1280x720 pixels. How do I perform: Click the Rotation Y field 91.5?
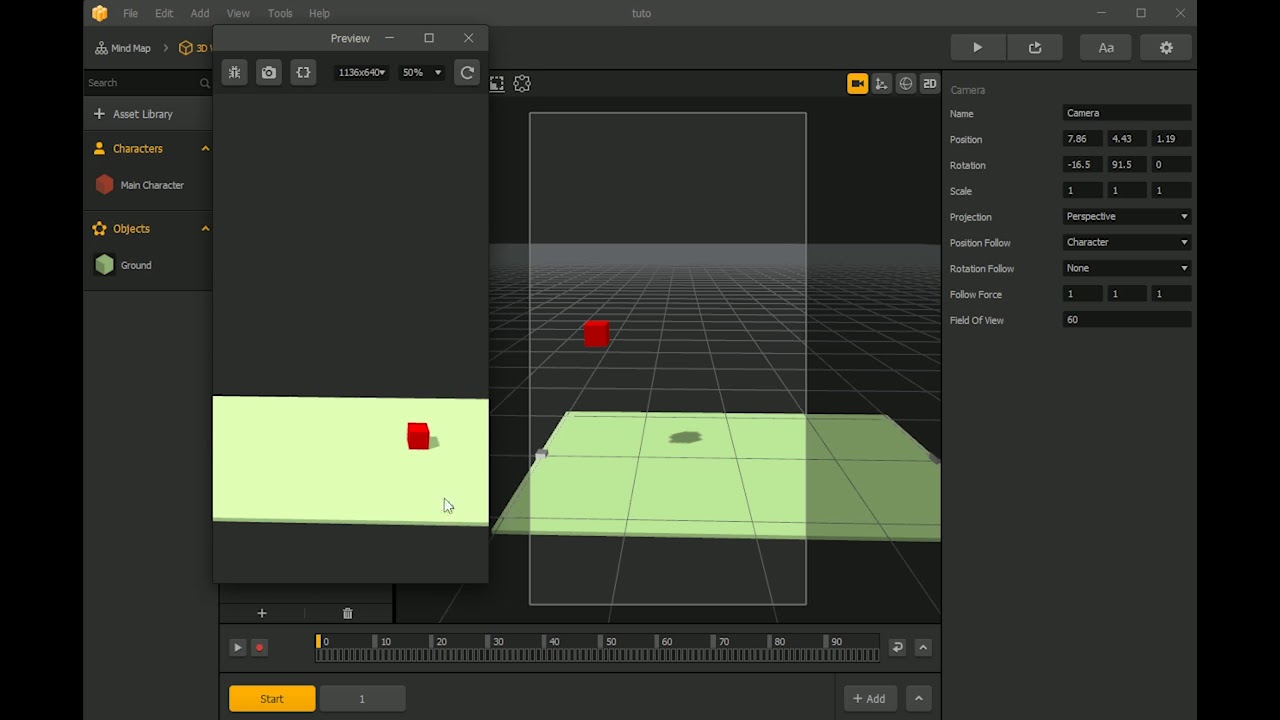click(x=1127, y=165)
